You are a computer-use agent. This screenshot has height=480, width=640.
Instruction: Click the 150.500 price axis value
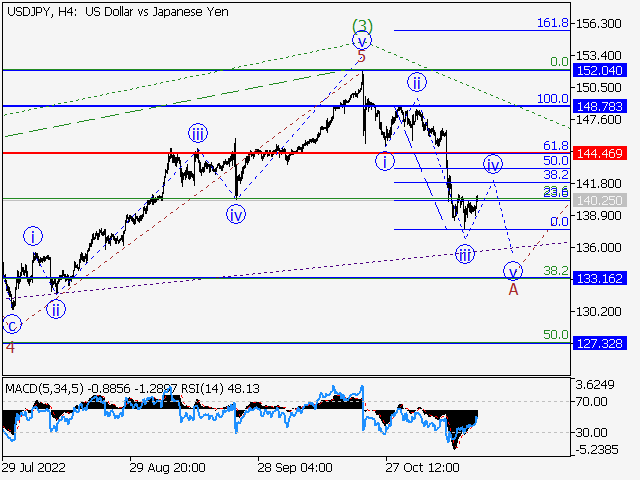tap(598, 88)
